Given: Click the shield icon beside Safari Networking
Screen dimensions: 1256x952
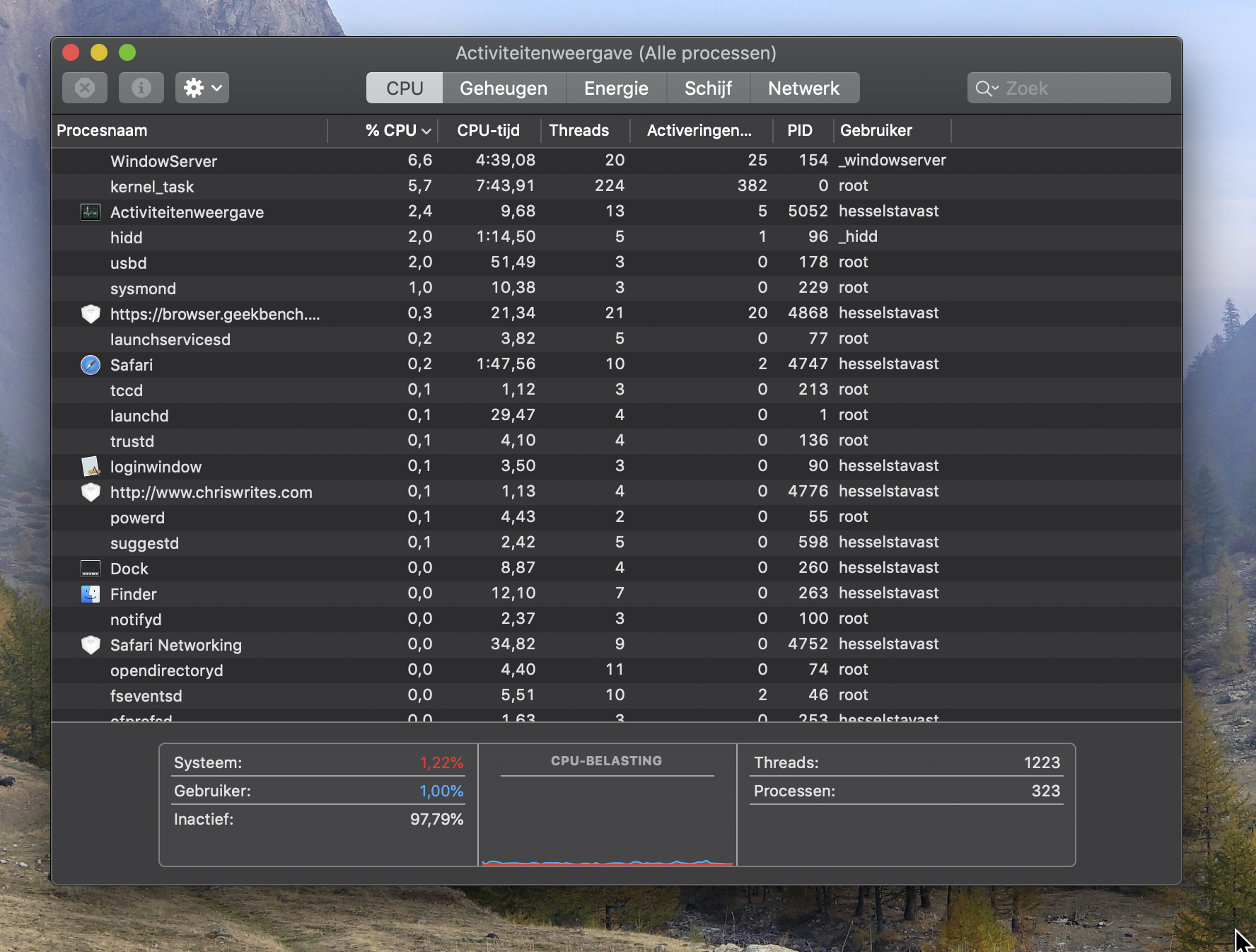Looking at the screenshot, I should point(91,644).
